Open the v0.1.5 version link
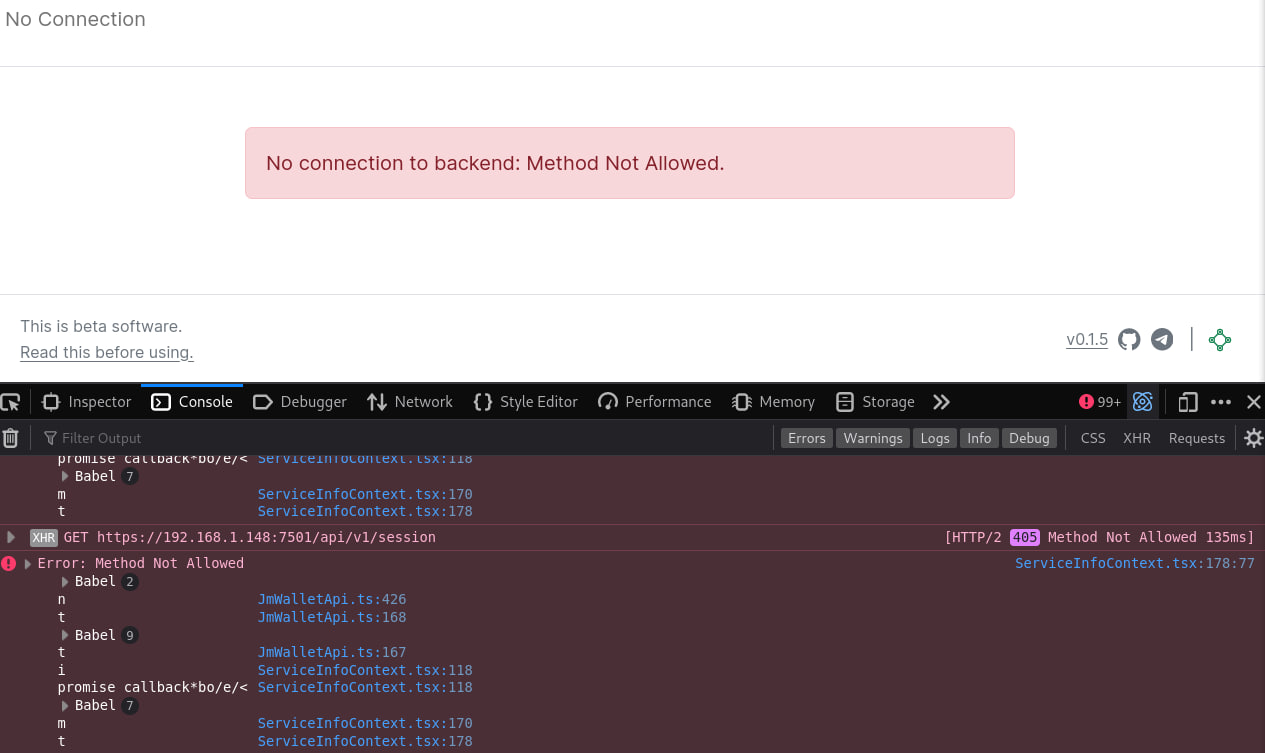 pyautogui.click(x=1087, y=340)
